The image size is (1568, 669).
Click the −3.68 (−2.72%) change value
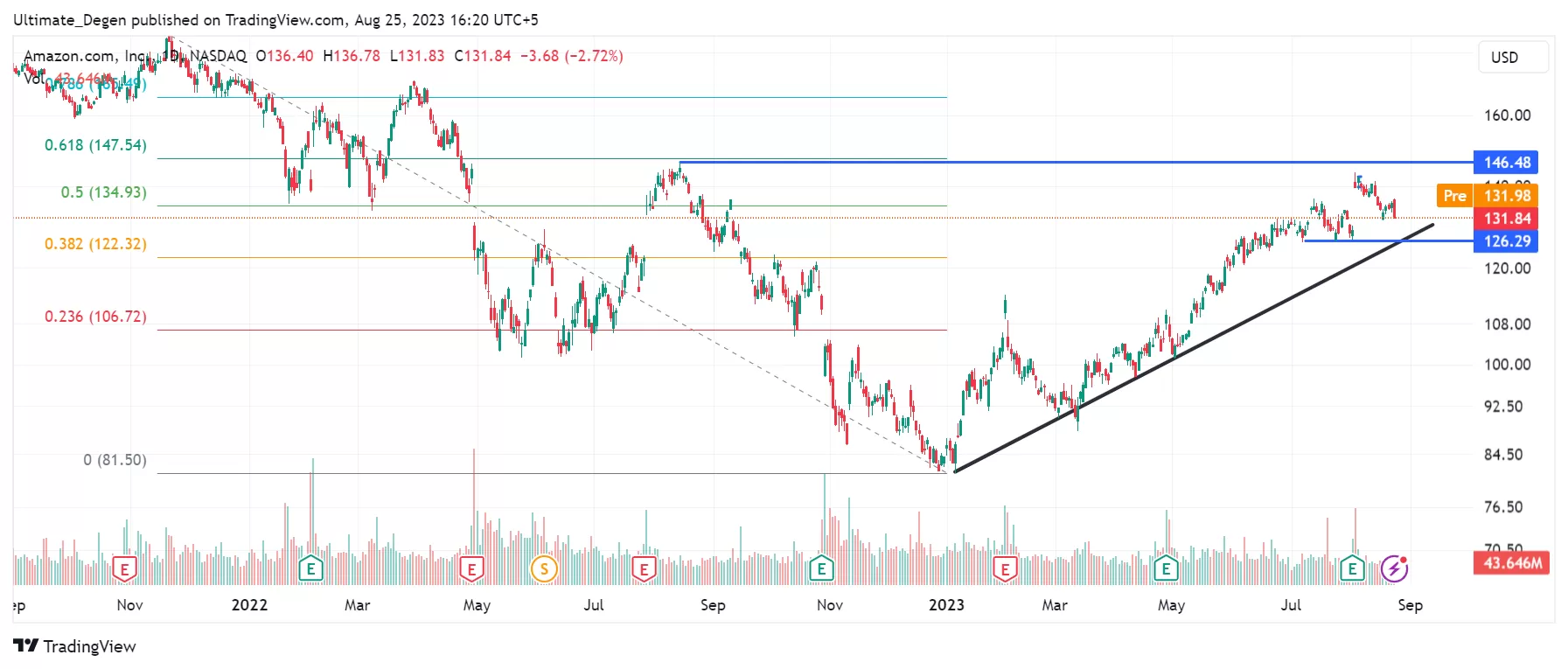point(572,56)
